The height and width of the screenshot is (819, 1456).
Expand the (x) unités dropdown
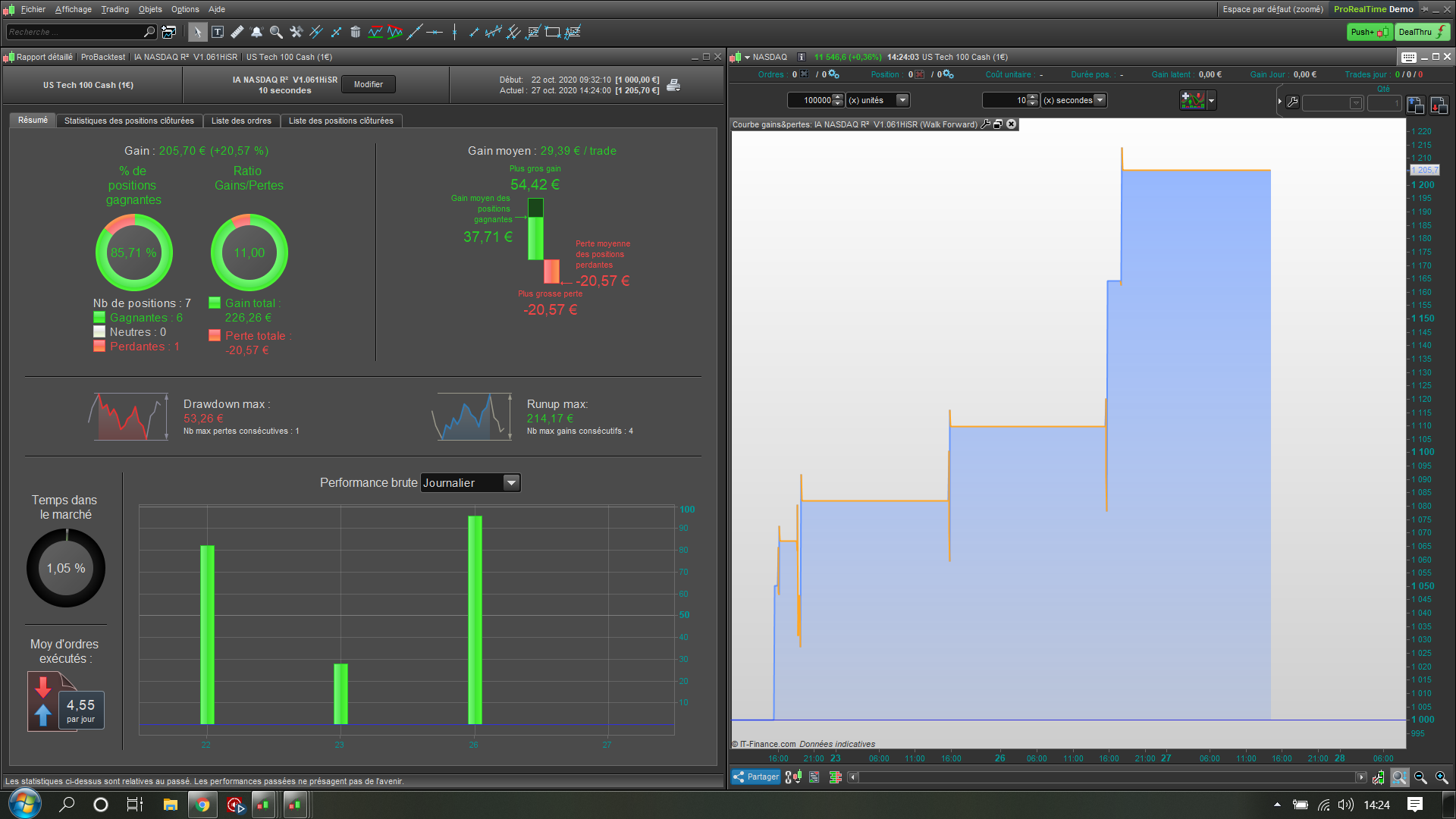click(x=902, y=100)
